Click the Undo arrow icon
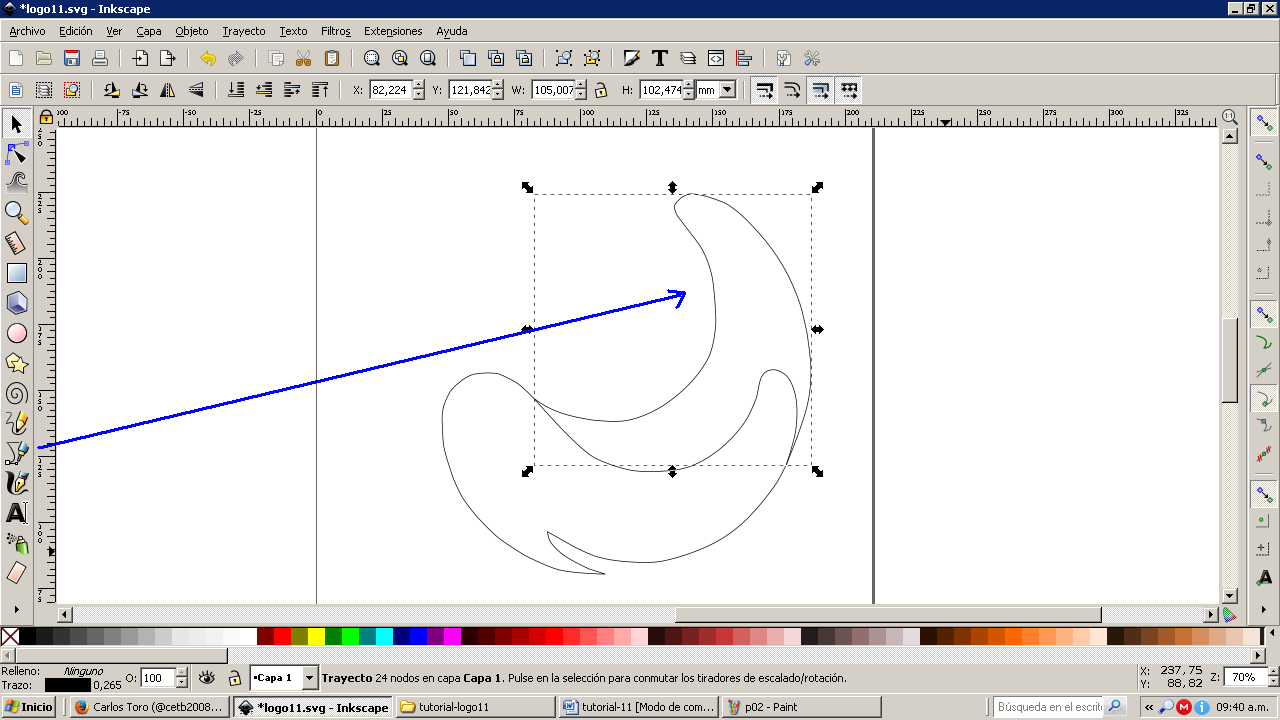 coord(208,58)
